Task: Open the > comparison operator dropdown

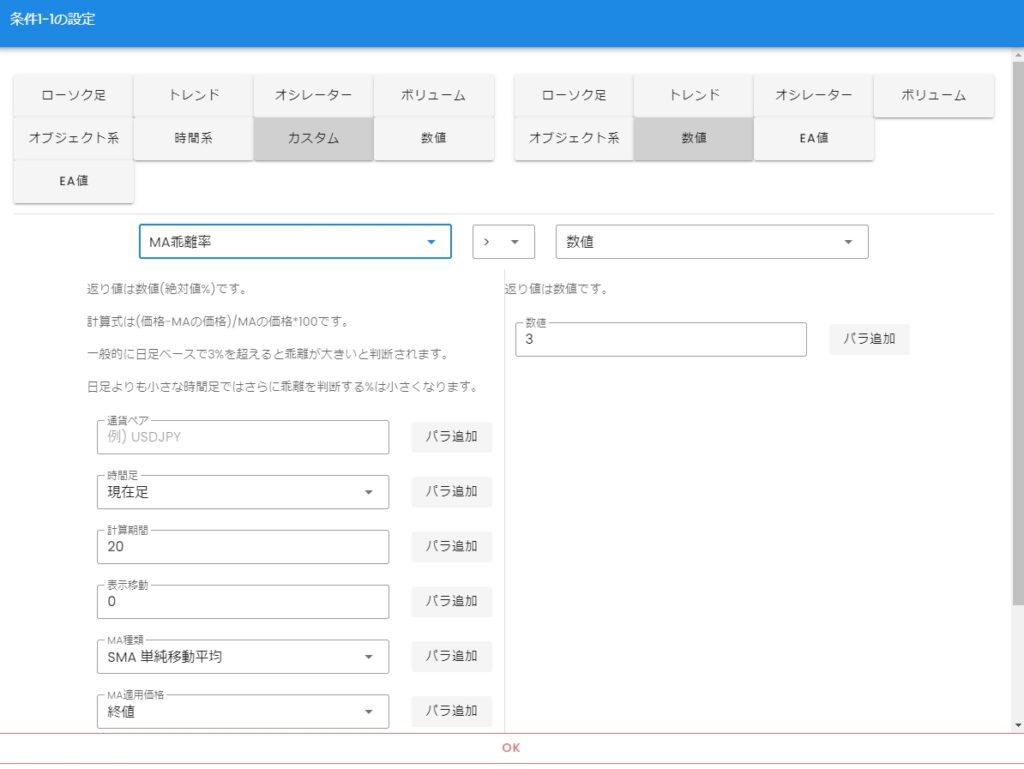Action: click(x=504, y=242)
